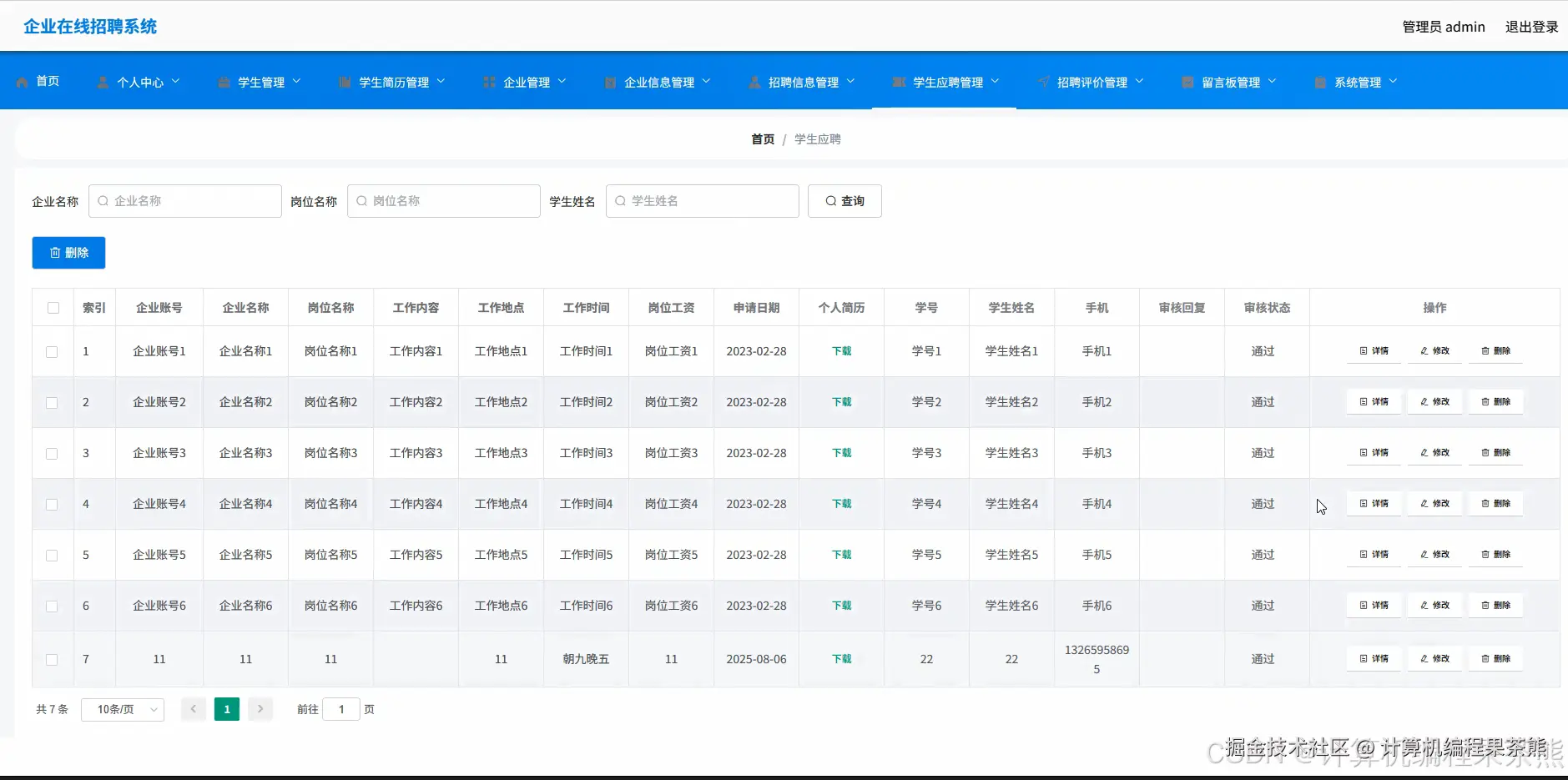
Task: Open the 10条/页 page size dropdown
Action: [x=123, y=710]
